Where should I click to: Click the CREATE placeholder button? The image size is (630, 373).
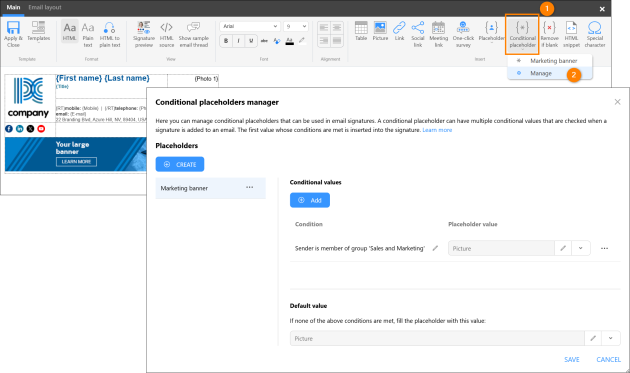coord(180,164)
